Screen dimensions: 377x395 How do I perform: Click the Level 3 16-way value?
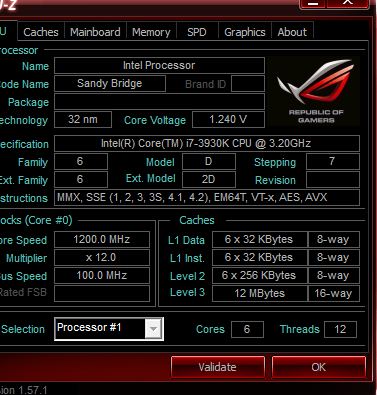334,293
